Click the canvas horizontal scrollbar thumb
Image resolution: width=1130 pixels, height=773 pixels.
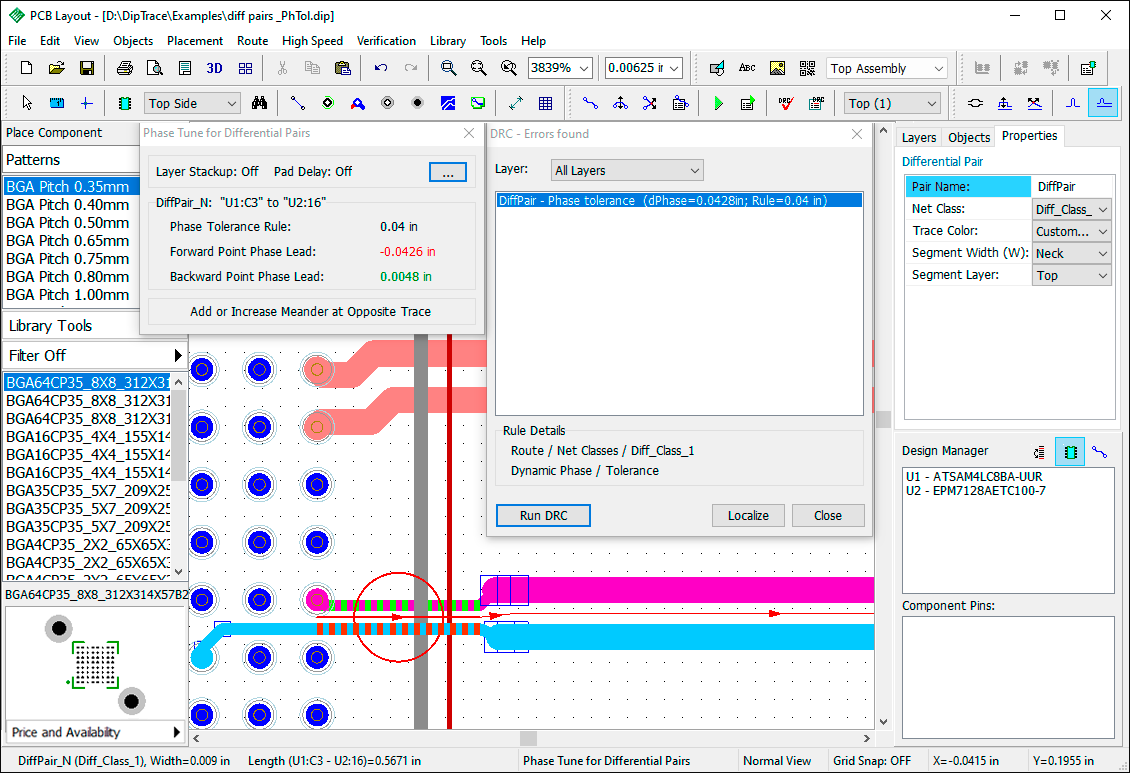point(528,738)
